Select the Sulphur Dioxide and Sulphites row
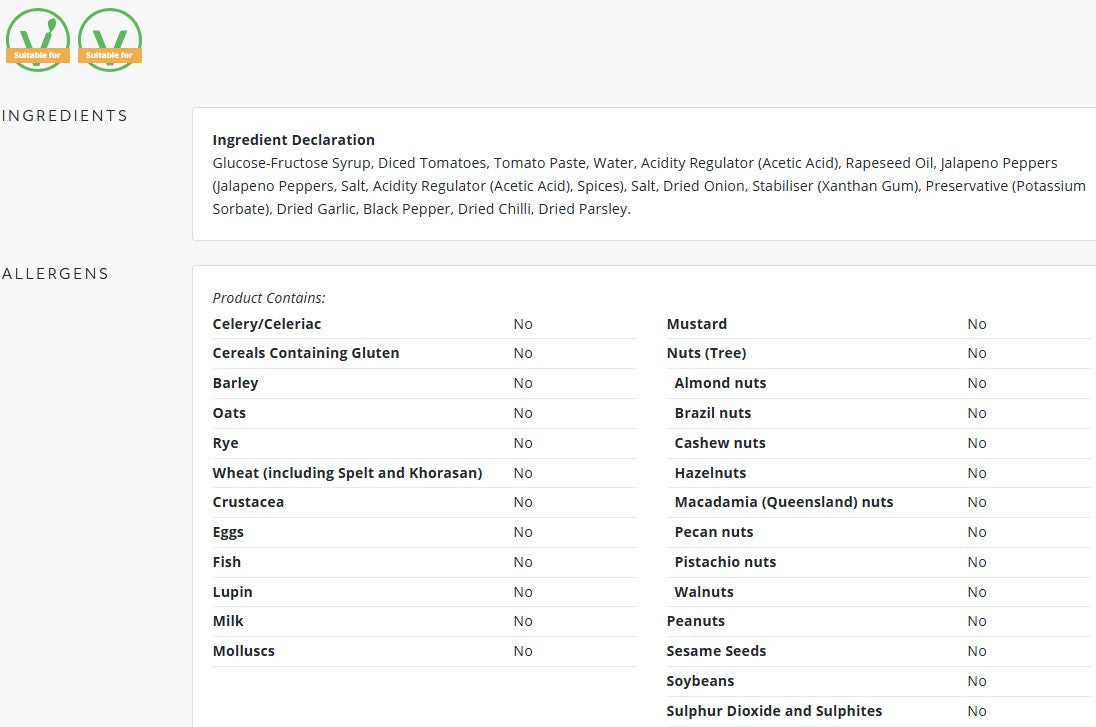The height and width of the screenshot is (727, 1096). [879, 711]
